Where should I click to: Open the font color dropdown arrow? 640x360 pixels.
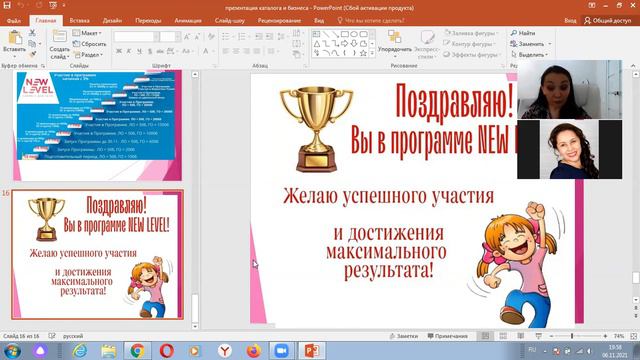point(213,51)
